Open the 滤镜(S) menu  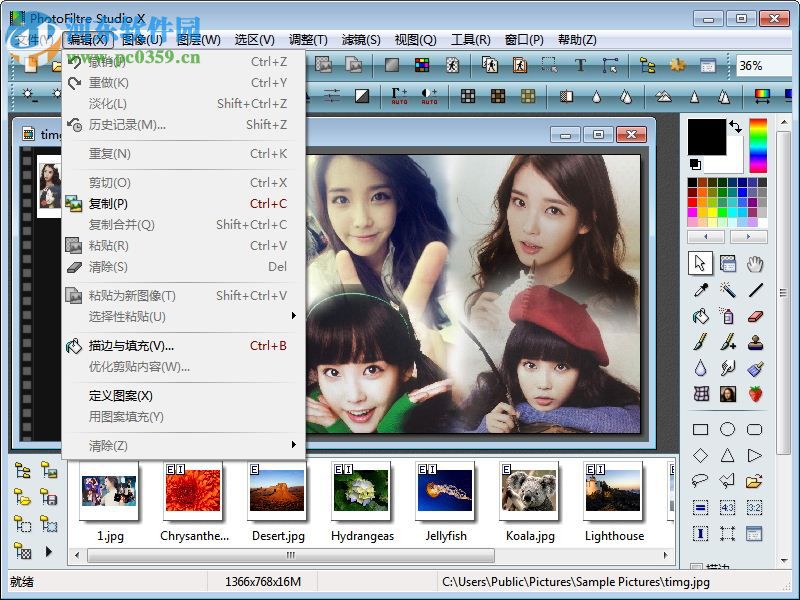(x=363, y=40)
